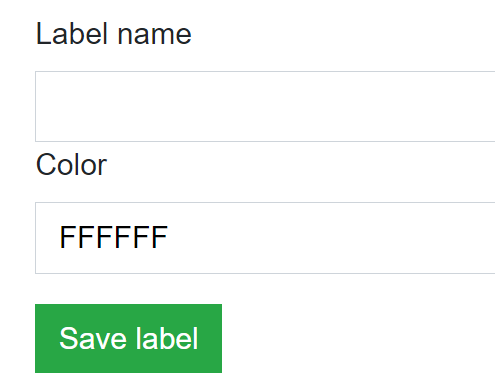Click the word "Label" in Label name heading
The width and height of the screenshot is (495, 391).
(x=71, y=33)
